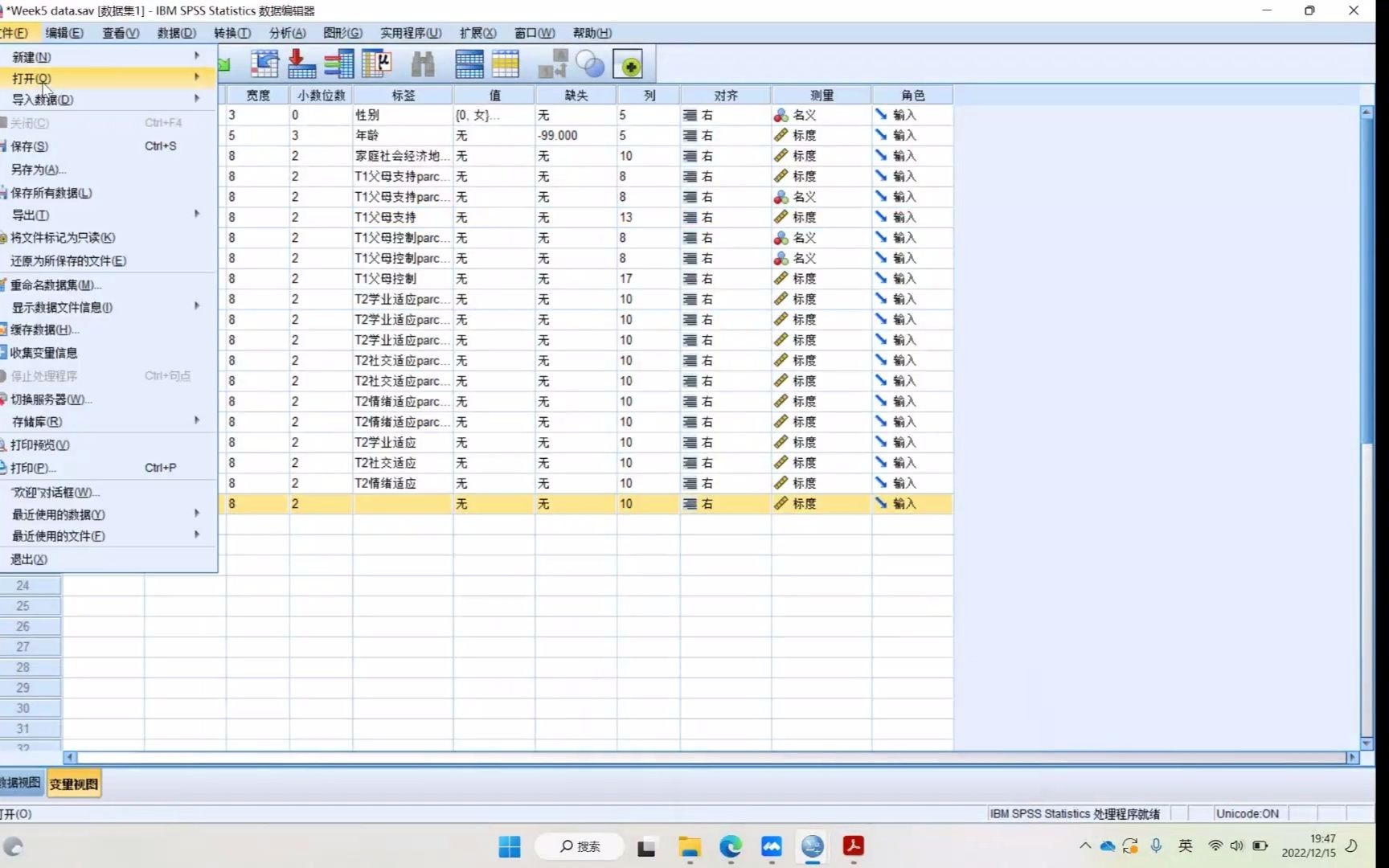Click the {0, 女}... value cell for 性别

tap(494, 115)
